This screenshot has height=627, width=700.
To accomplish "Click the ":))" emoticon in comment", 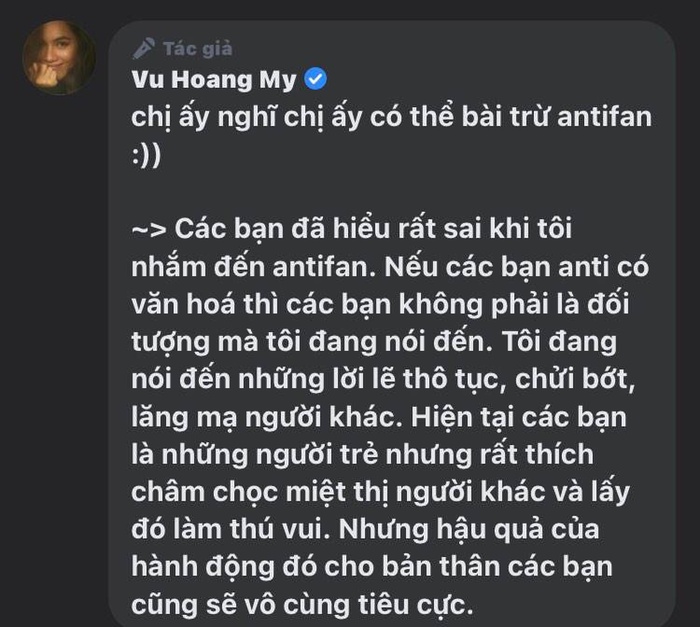I will point(146,156).
